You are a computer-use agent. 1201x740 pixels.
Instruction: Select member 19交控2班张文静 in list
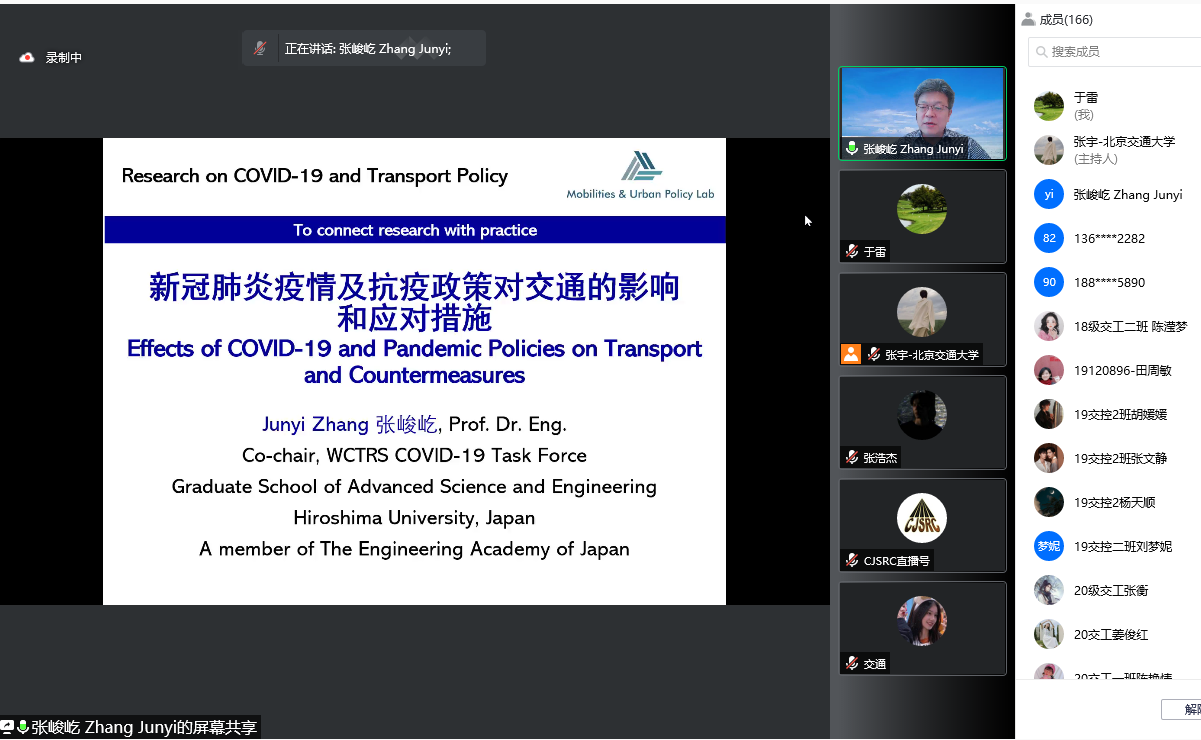[x=1120, y=458]
